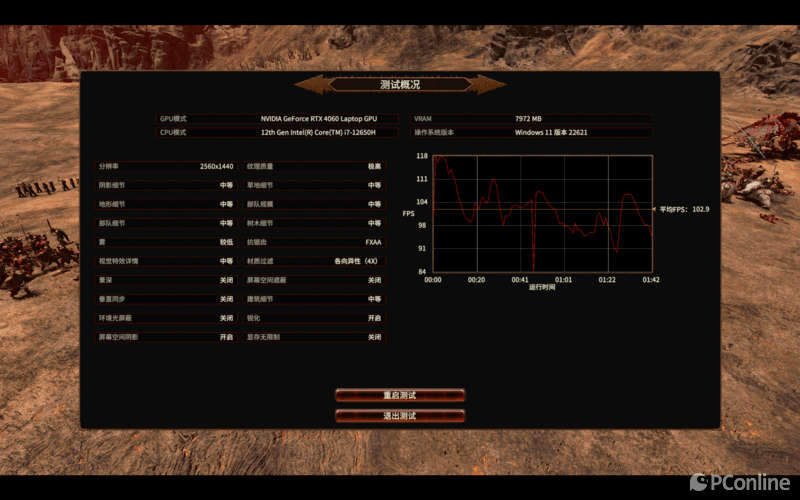Click the 平均FPS: 102.9 marker label
Viewport: 800px width, 500px height.
[x=684, y=209]
